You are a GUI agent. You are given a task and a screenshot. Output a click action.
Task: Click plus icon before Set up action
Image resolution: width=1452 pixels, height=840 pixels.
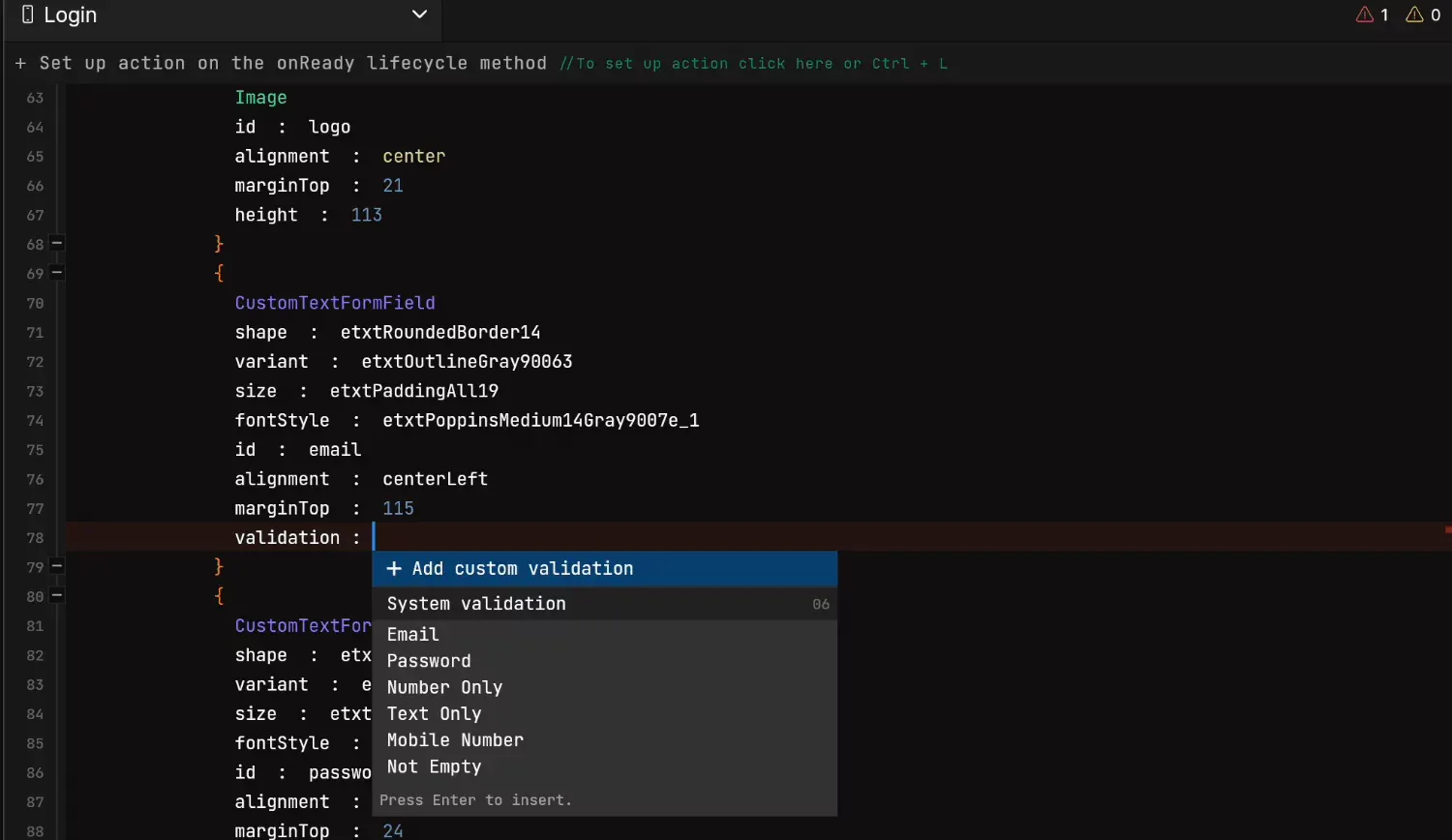pos(20,64)
